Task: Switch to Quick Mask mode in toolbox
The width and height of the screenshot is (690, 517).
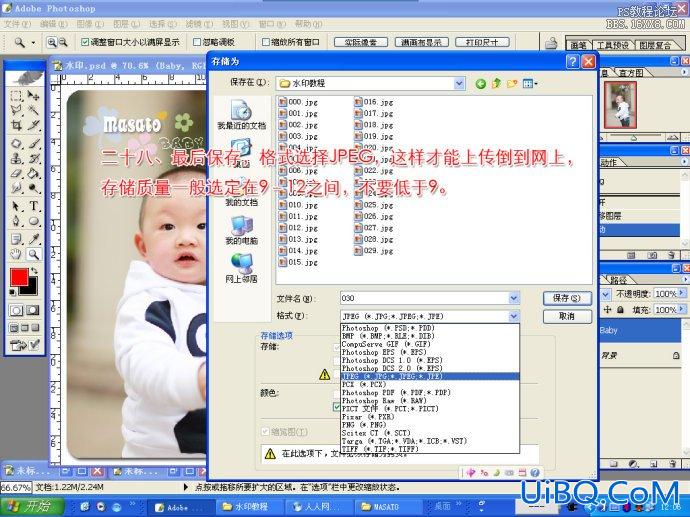Action: [x=33, y=310]
